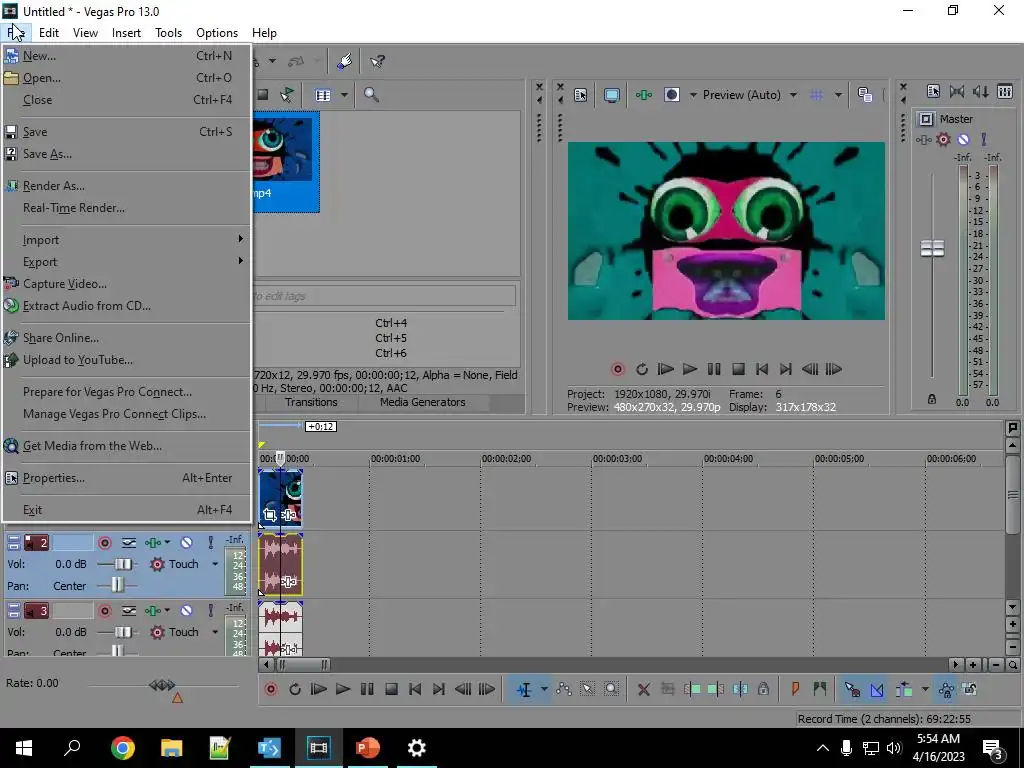The width and height of the screenshot is (1024, 768).
Task: Open Video Output FX in preview toolbar
Action: click(x=644, y=95)
